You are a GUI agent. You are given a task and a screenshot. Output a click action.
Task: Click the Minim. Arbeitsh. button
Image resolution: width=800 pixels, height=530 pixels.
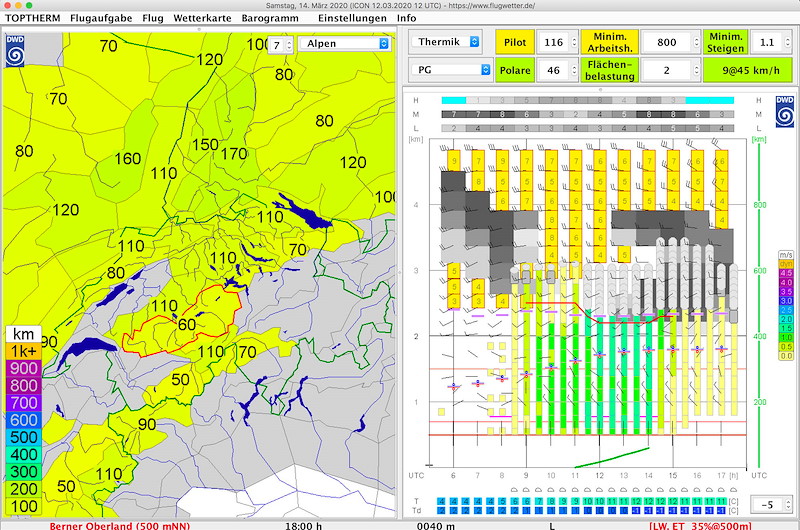609,42
